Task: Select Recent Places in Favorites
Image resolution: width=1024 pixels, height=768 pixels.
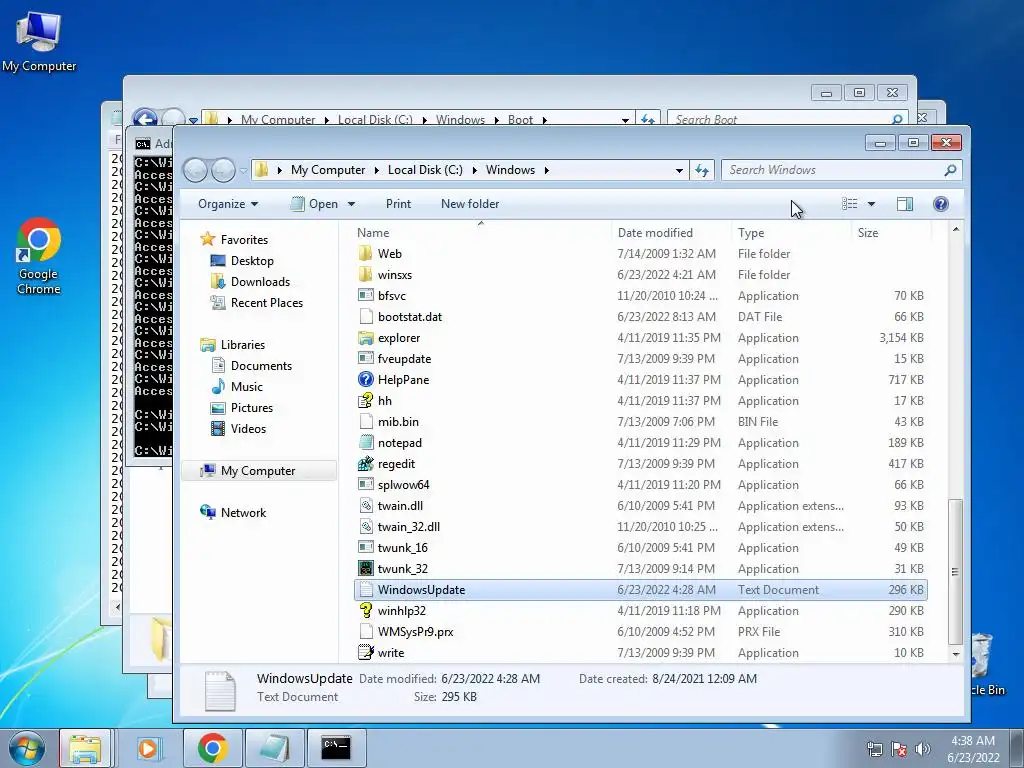Action: coord(266,302)
